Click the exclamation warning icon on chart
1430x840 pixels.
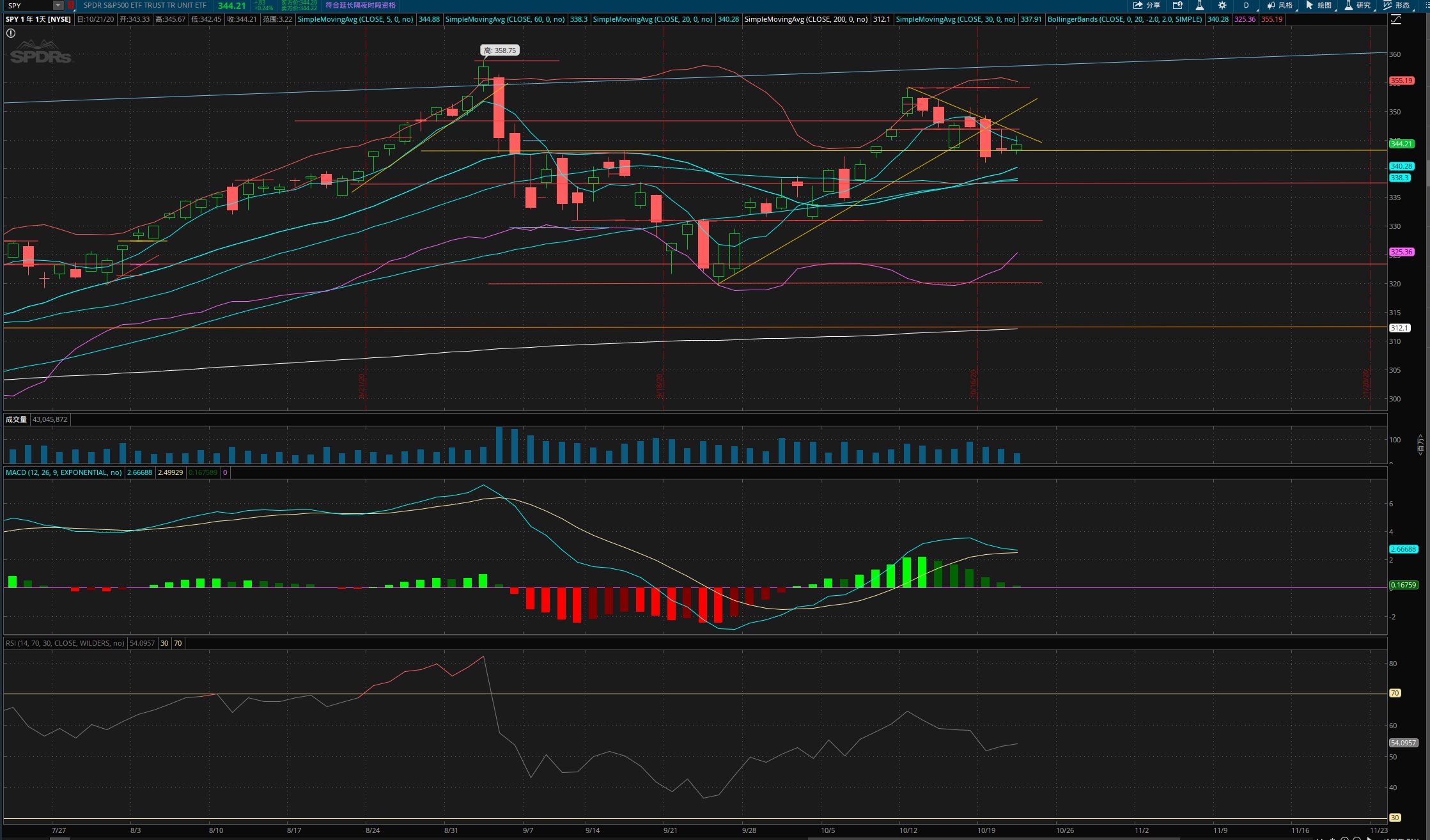tap(11, 33)
